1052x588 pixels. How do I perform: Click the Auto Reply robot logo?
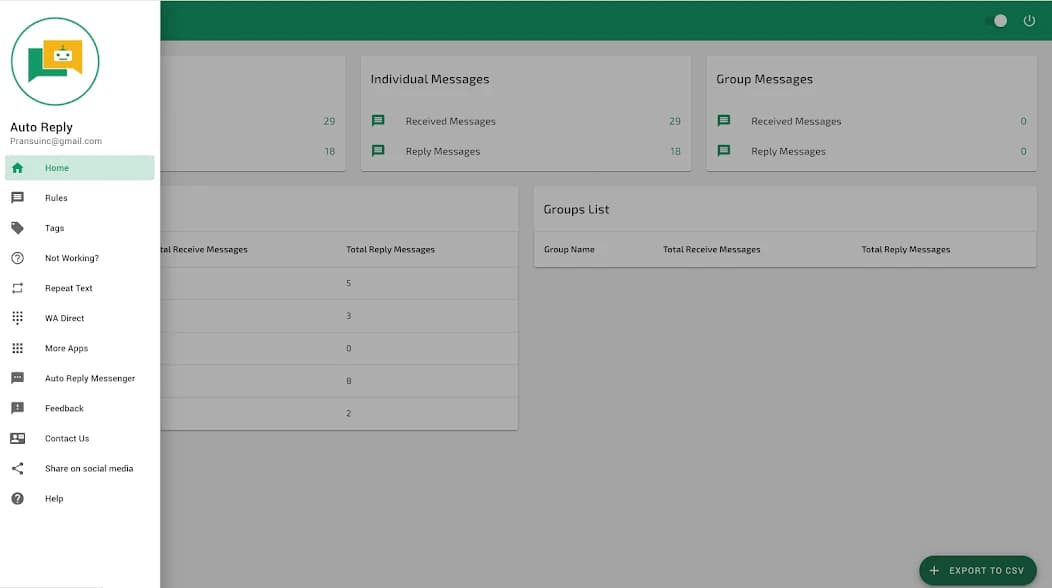point(55,61)
